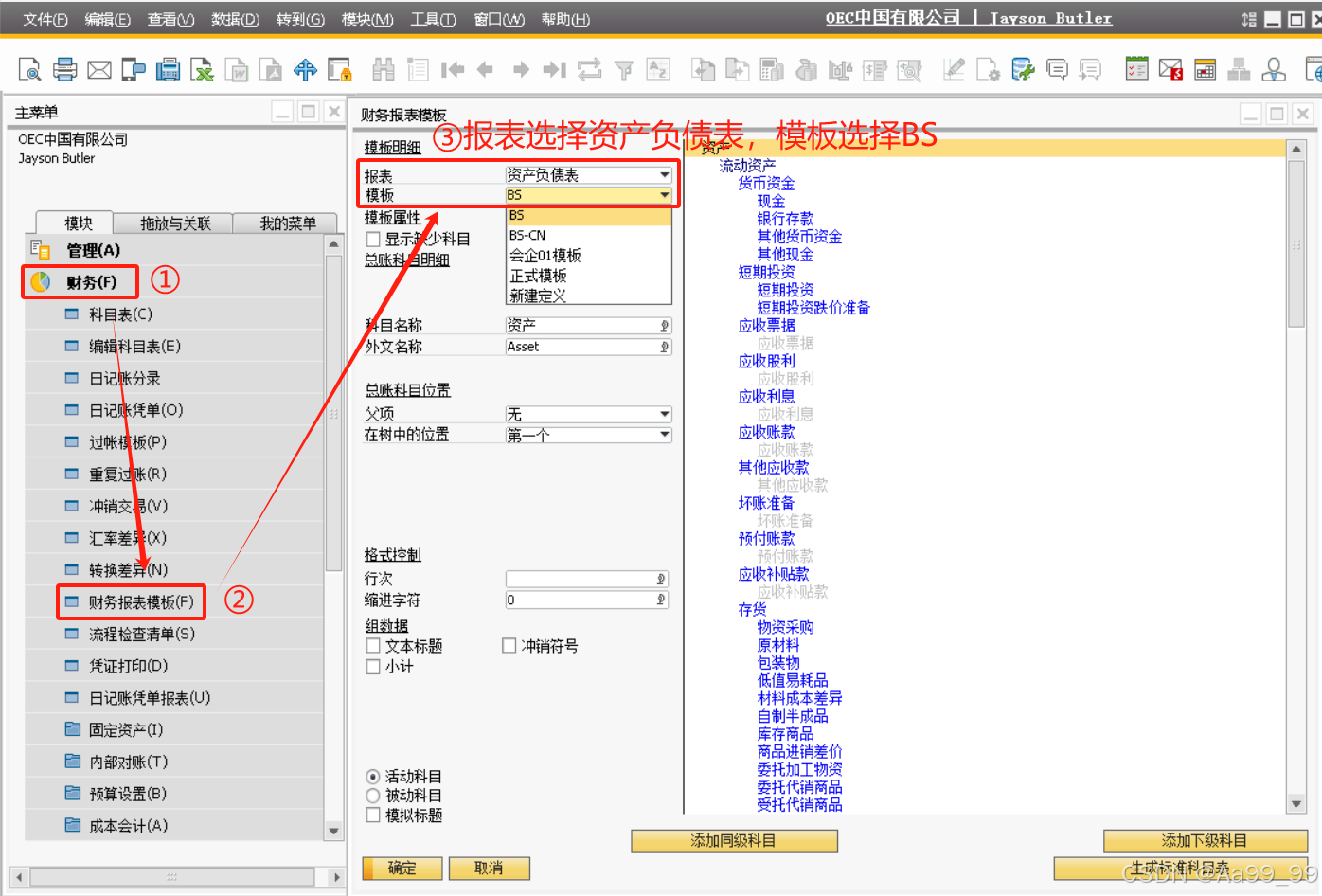
Task: Click the SMS phone message icon
Action: 134,68
